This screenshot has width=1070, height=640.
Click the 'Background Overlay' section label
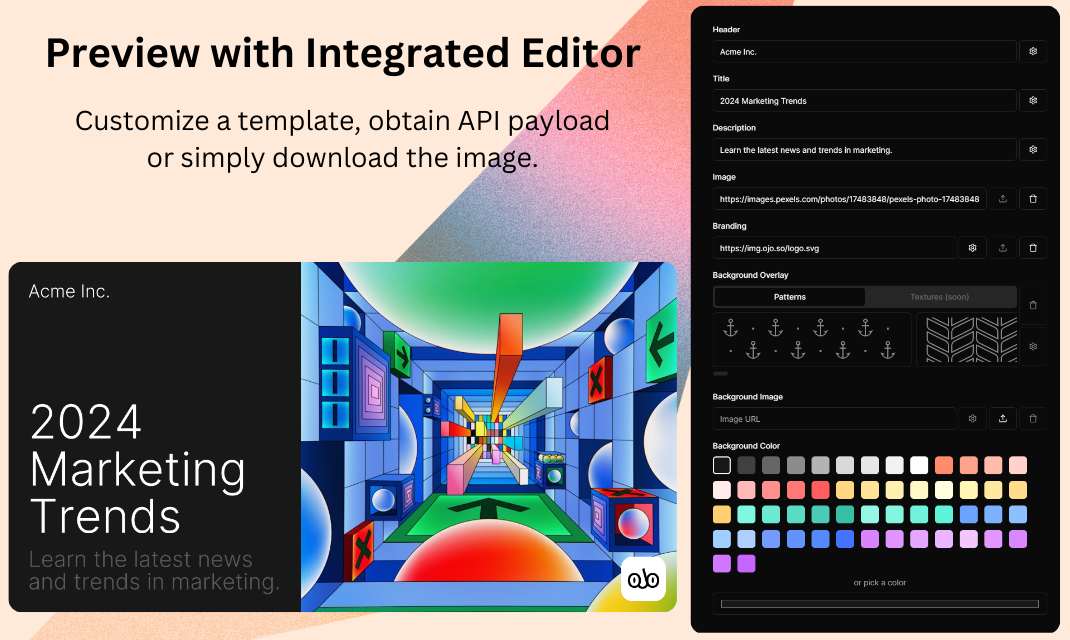(x=750, y=275)
